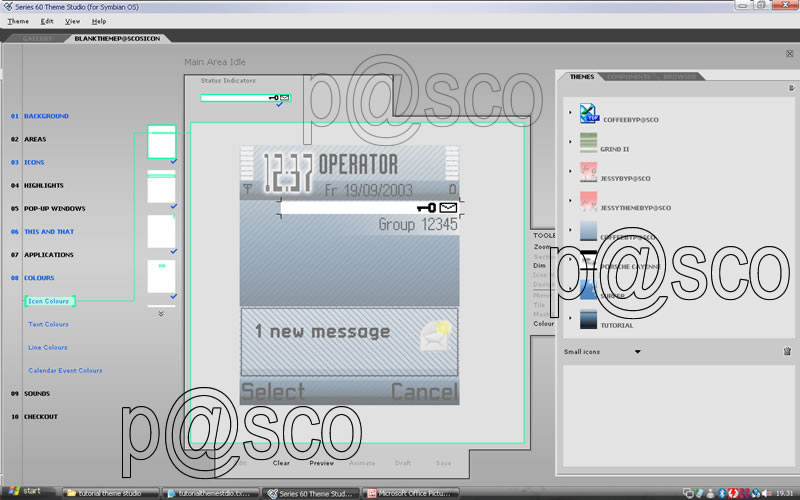Expand the TUTORIAL theme entry
This screenshot has height=500, width=800.
(x=570, y=318)
